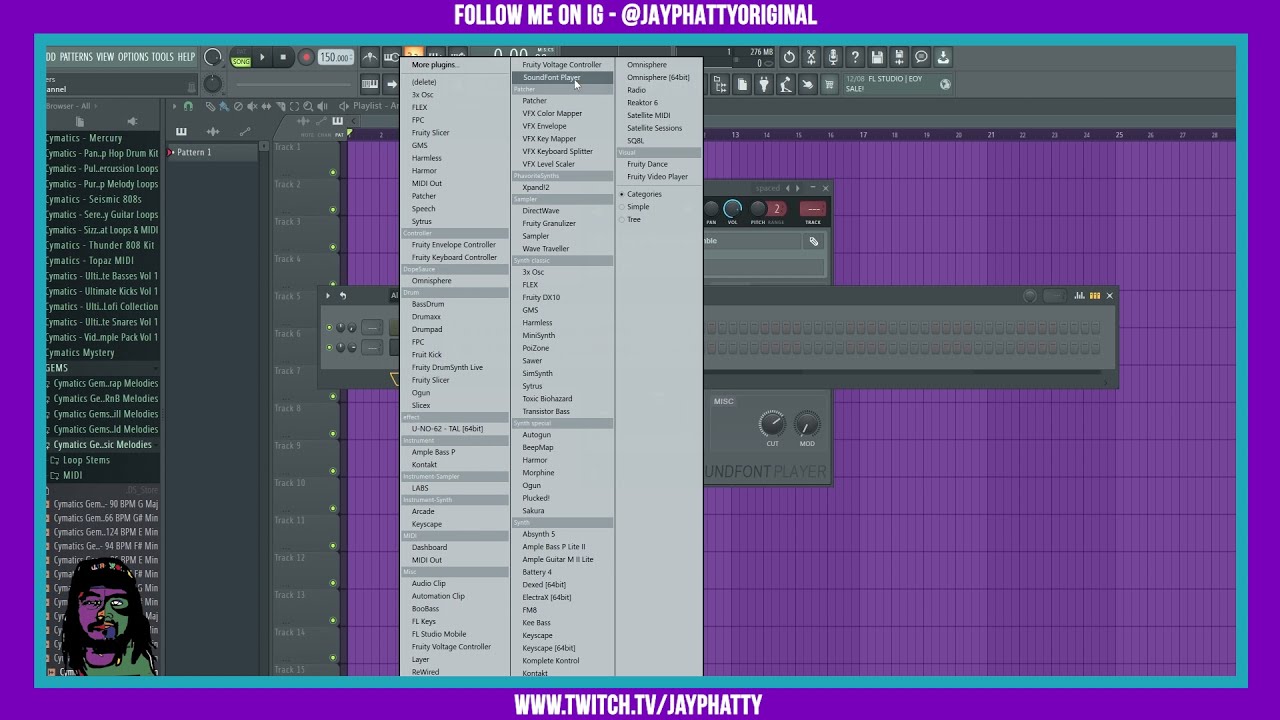Open the project files page icon

[742, 84]
